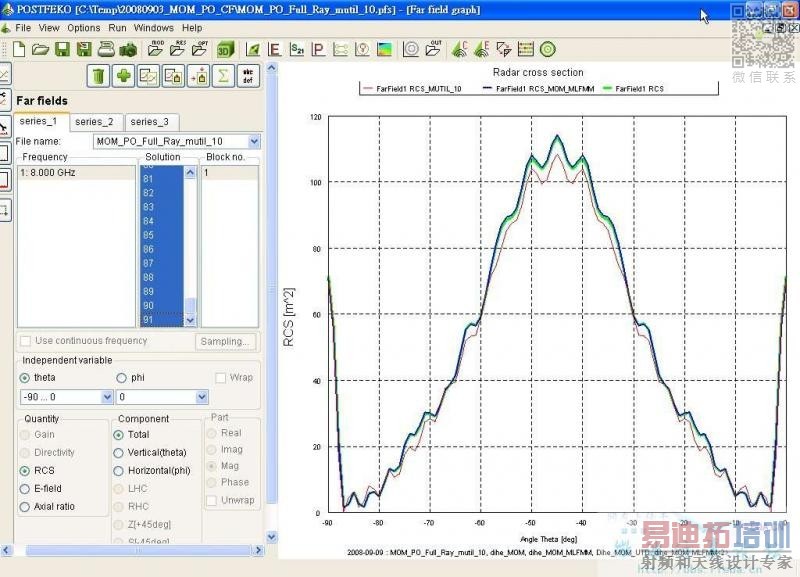Open the View menu
Viewport: 800px width, 577px height.
(x=49, y=28)
